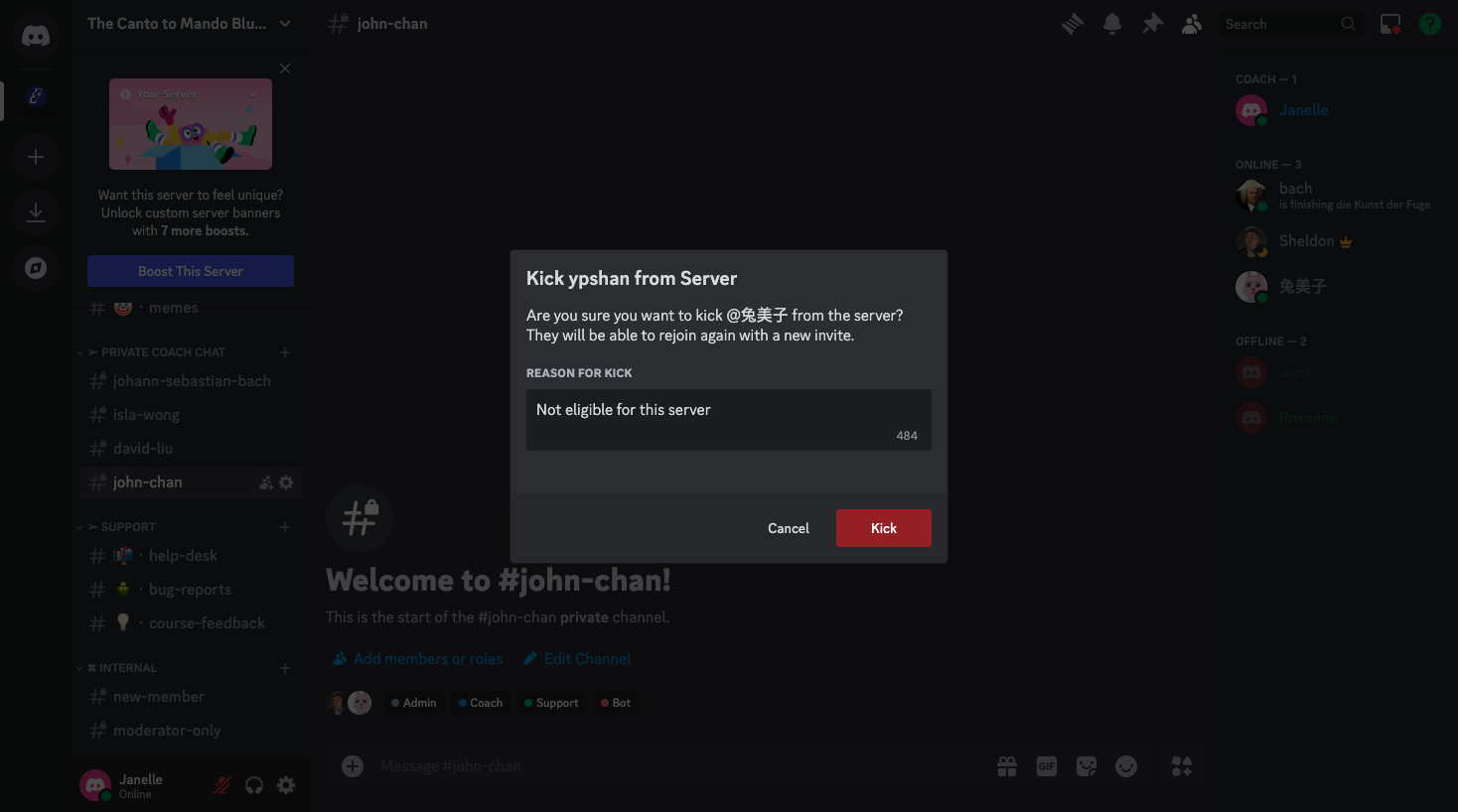
Task: Select the Coach role tag
Action: (481, 703)
